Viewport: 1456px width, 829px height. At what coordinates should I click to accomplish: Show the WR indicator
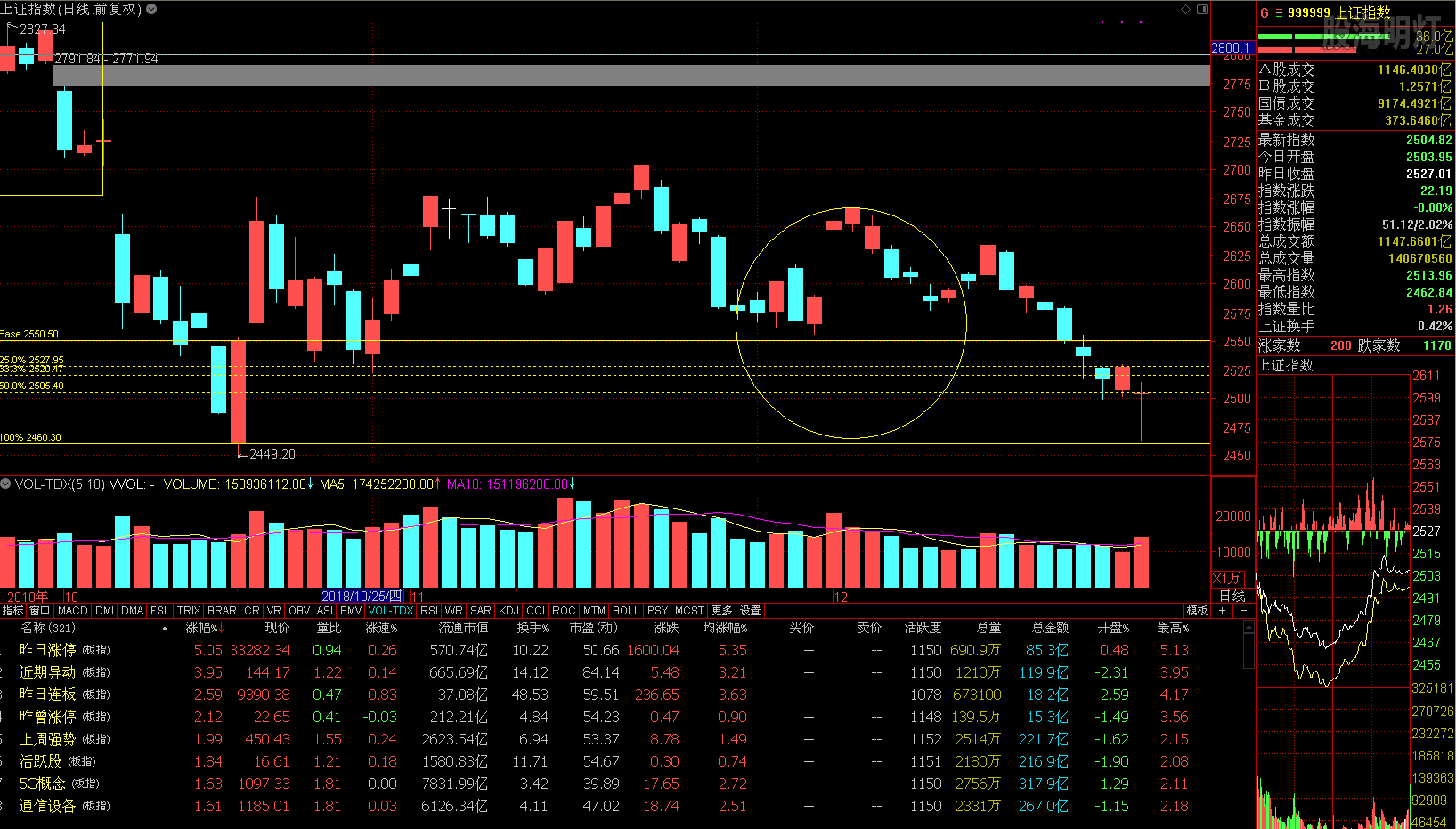(x=454, y=611)
